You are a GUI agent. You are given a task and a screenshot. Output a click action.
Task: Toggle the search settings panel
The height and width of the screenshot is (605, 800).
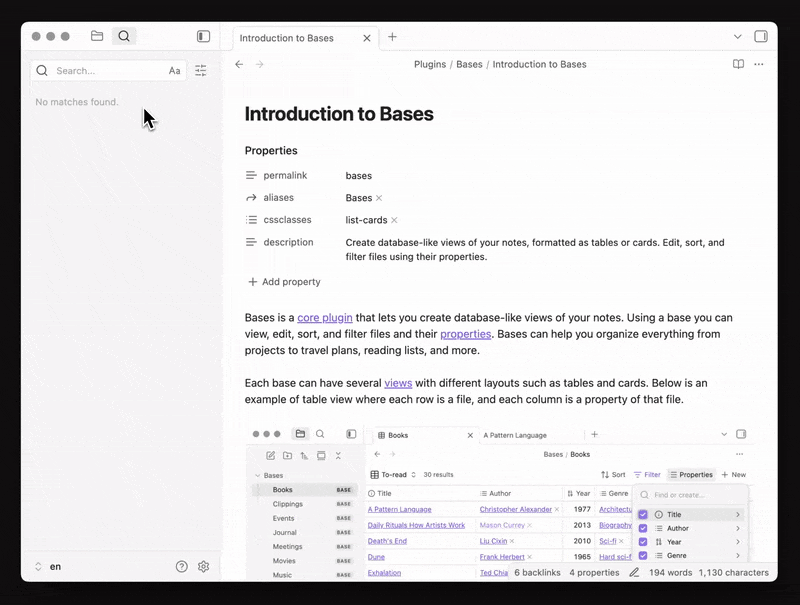tap(201, 71)
